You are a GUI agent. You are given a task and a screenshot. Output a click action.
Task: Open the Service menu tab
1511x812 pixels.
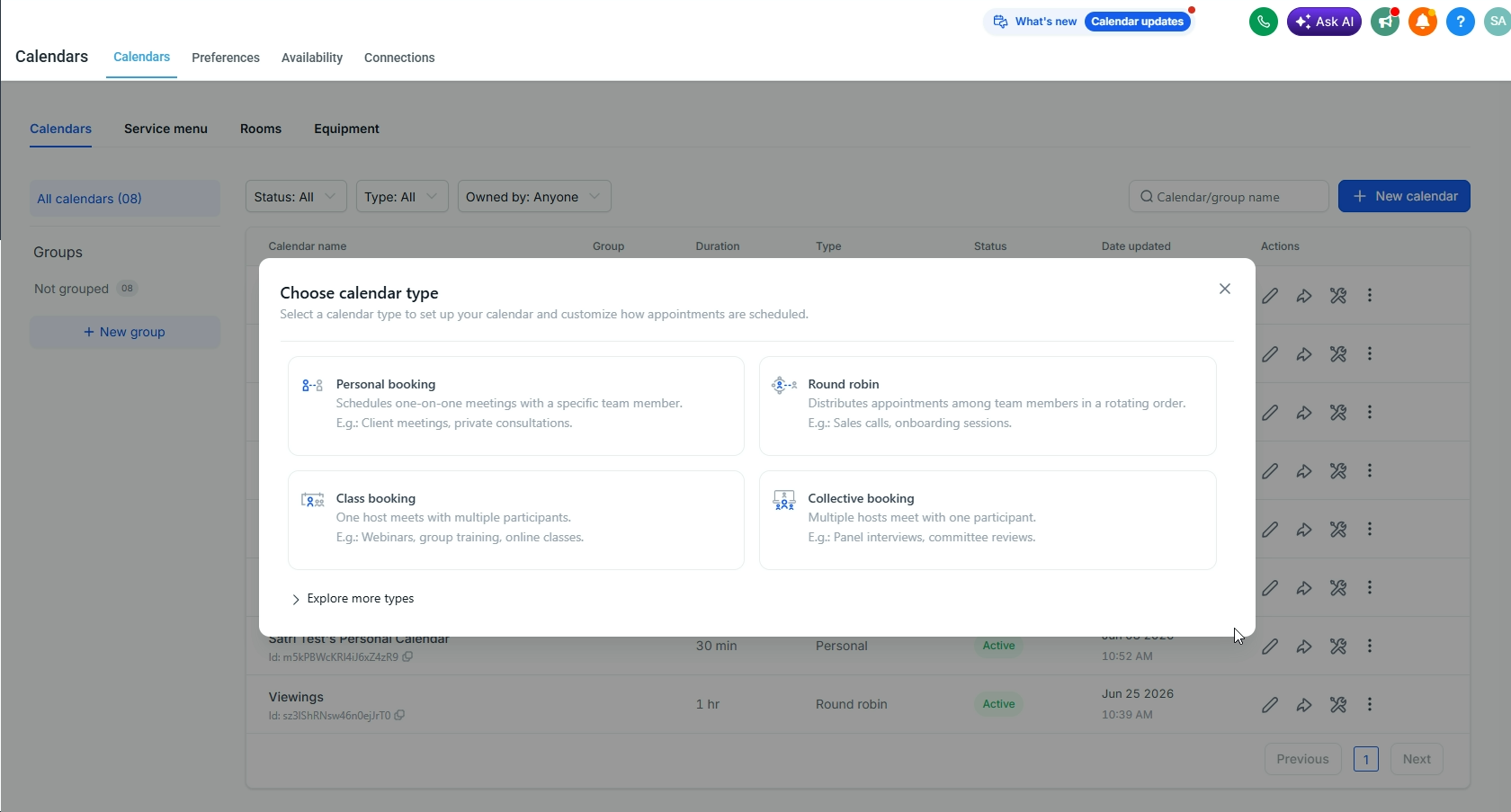pos(165,129)
